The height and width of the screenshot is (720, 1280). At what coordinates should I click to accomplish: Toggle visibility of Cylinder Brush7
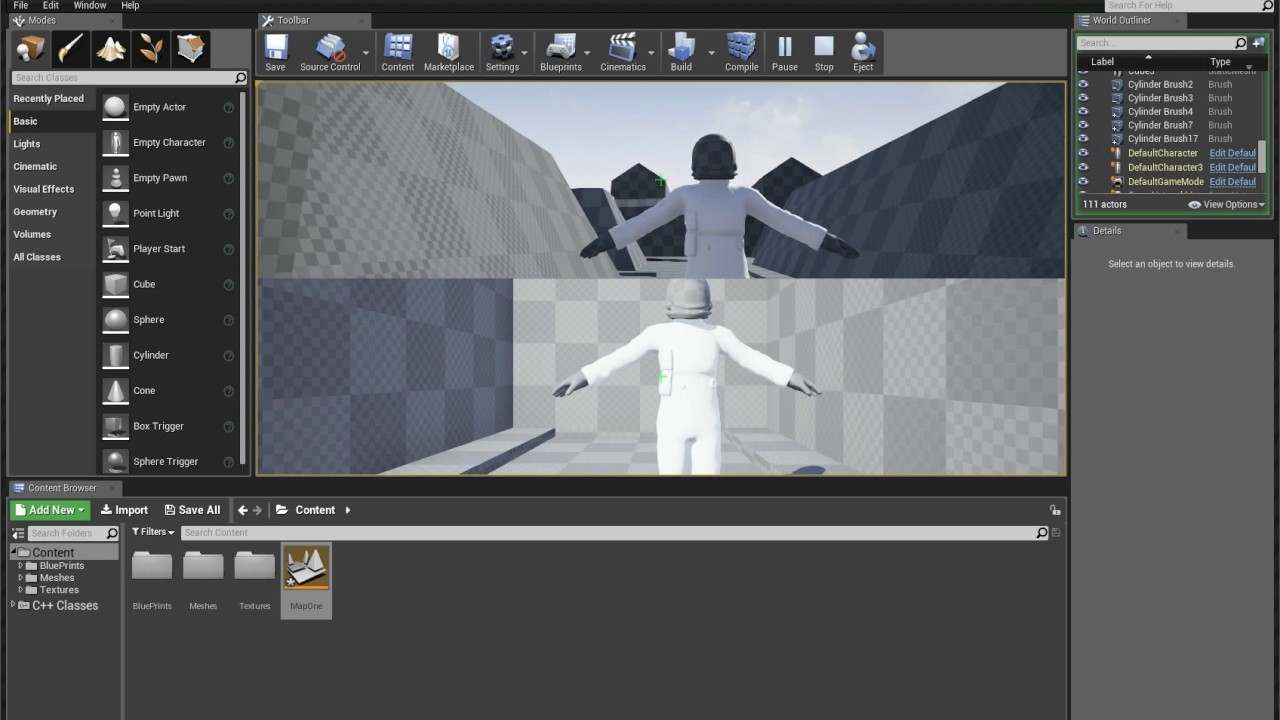point(1082,125)
